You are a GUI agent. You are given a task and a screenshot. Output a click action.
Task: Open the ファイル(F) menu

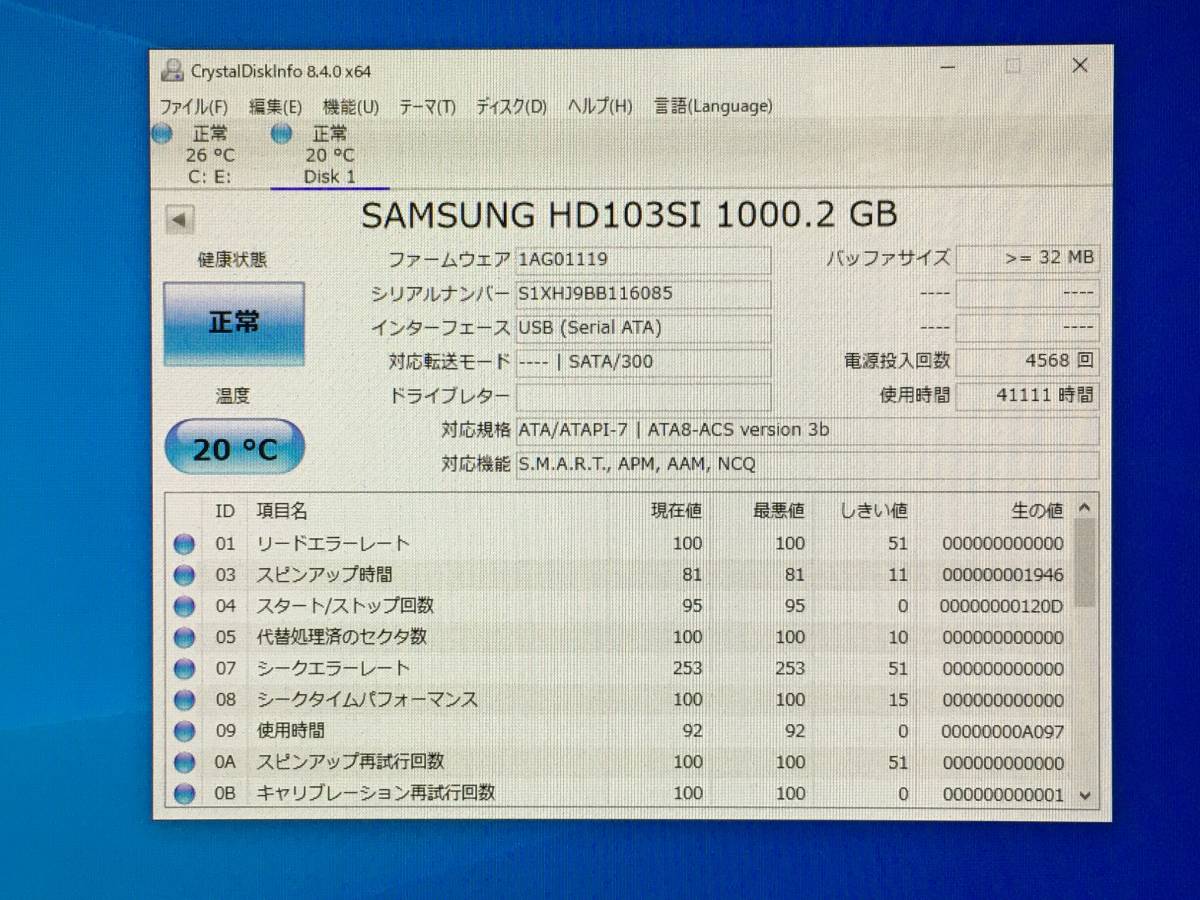tap(193, 106)
